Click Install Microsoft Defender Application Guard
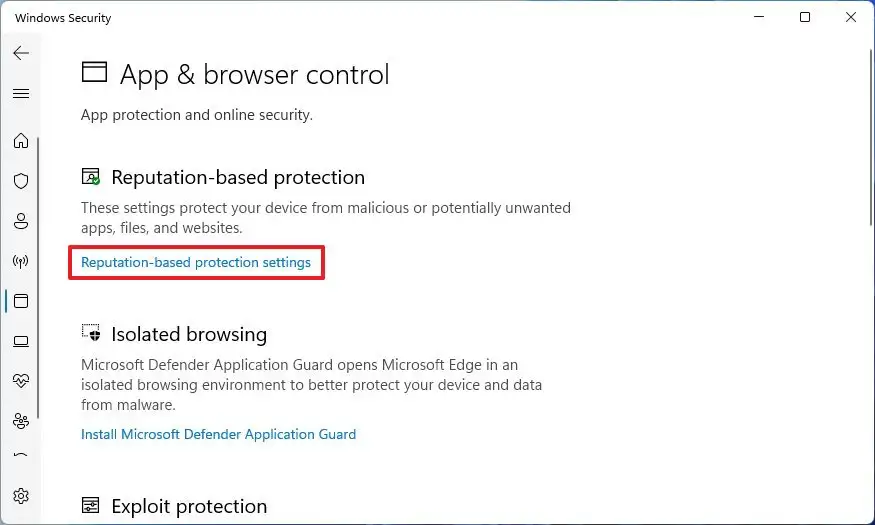 tap(218, 434)
